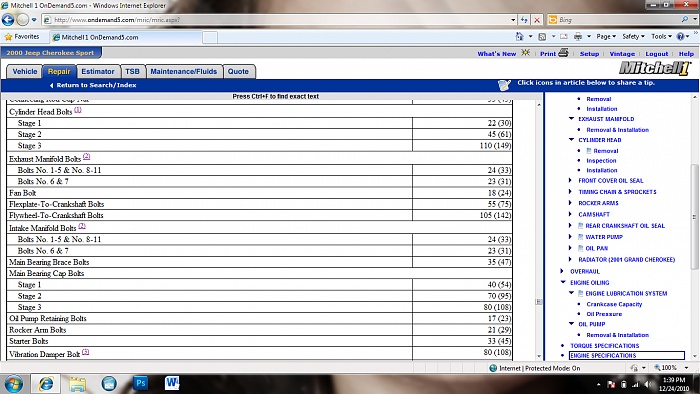Click in the browser address bar
Viewport: 700px width, 394px height.
[x=277, y=20]
